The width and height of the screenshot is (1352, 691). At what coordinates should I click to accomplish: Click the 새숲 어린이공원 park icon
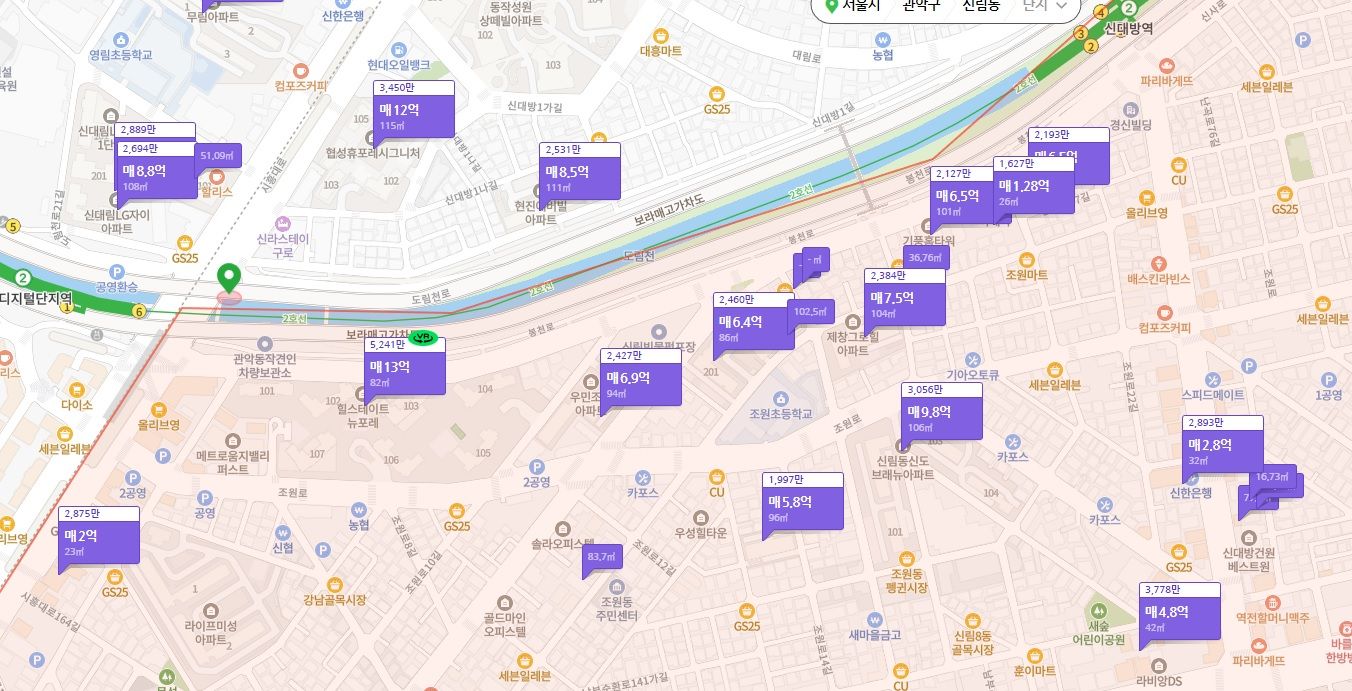coord(1098,609)
